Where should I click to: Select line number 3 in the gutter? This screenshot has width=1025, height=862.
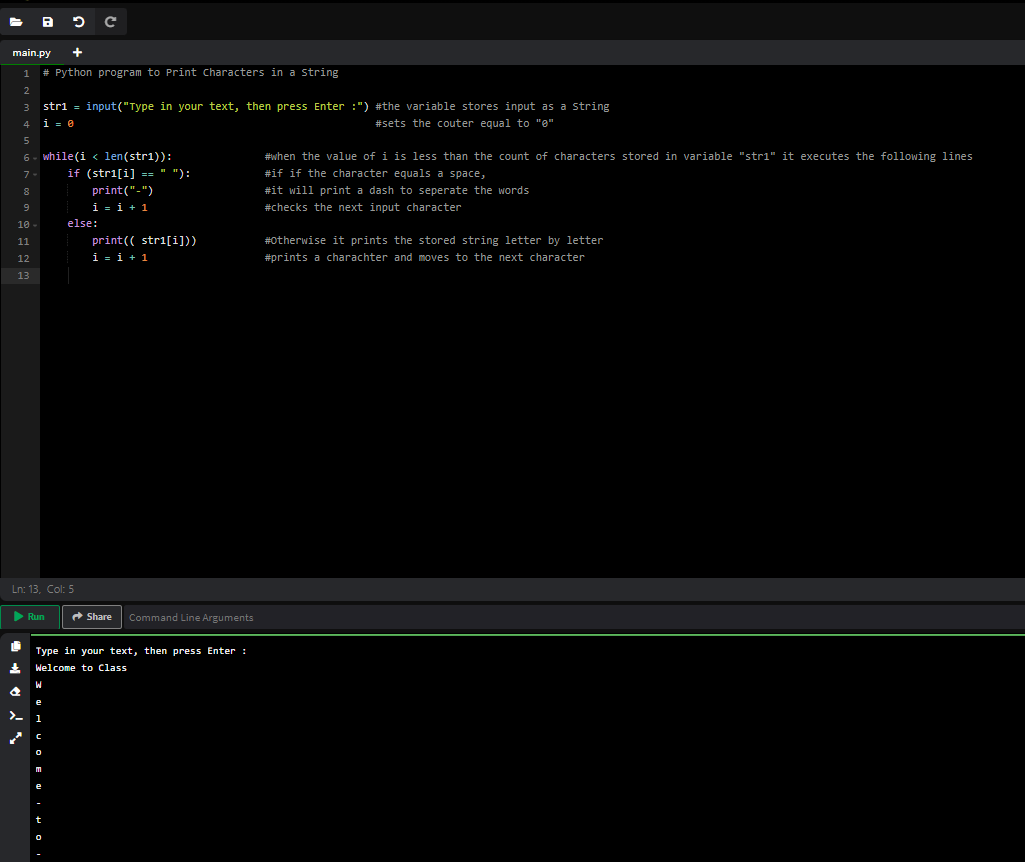point(26,107)
